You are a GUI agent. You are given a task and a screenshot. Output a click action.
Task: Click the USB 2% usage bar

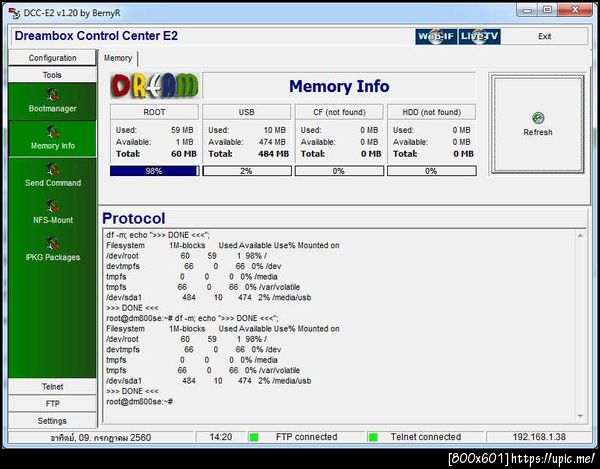coord(247,171)
